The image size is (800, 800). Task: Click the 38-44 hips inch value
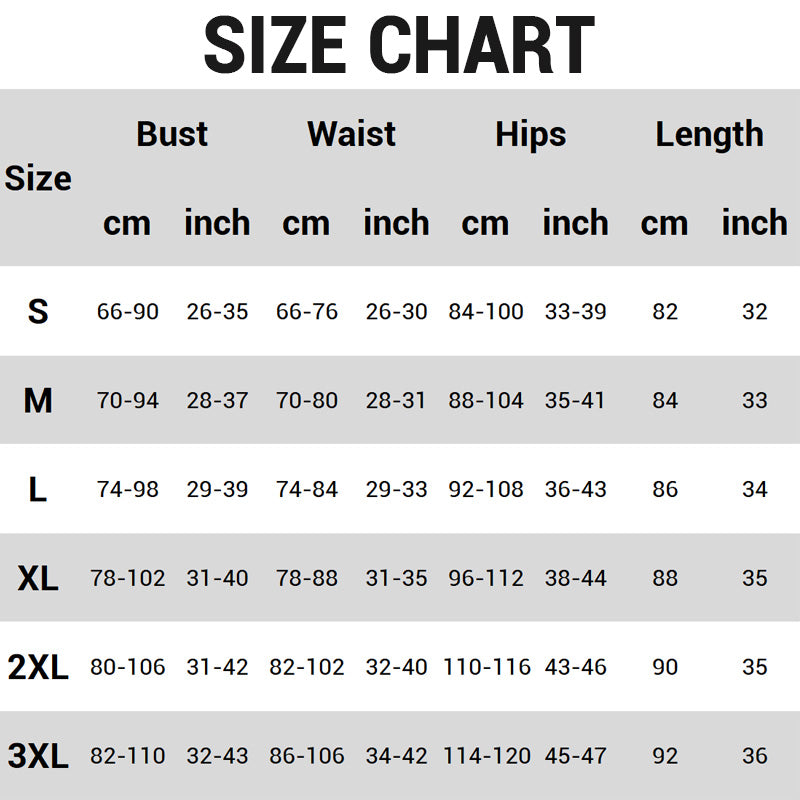575,578
